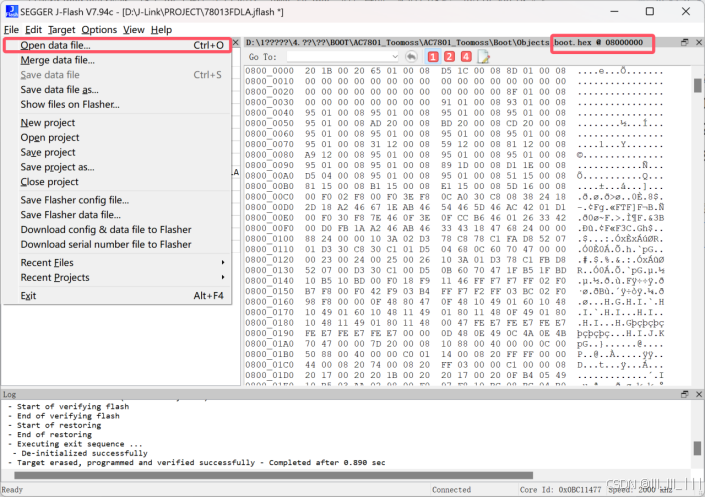Click the Ready status bar text

[12, 490]
